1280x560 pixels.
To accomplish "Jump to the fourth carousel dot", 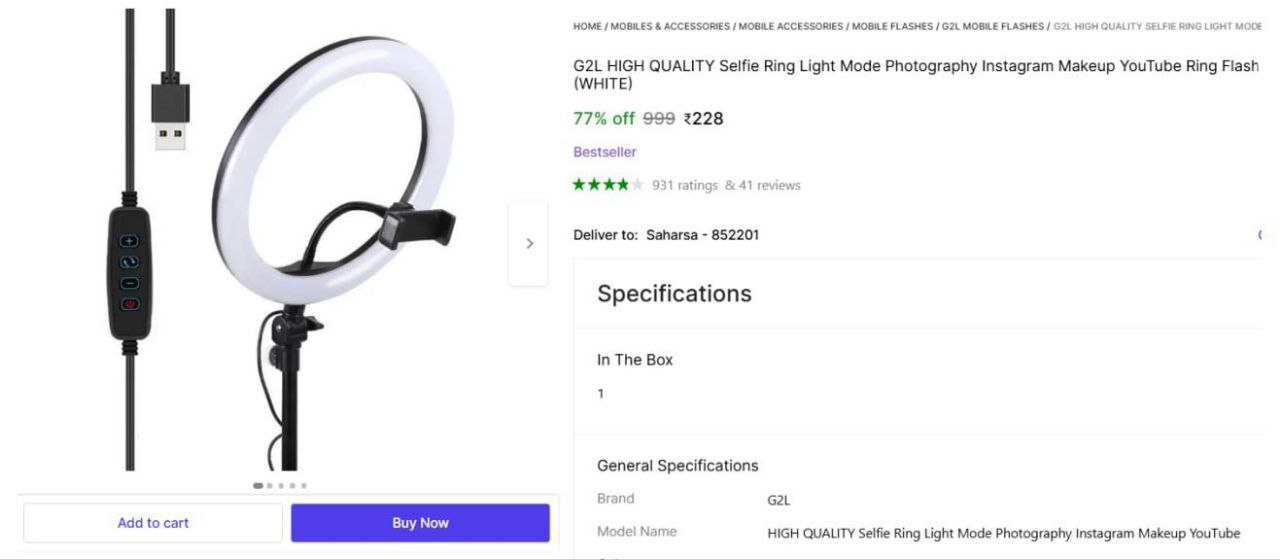I will tap(292, 486).
